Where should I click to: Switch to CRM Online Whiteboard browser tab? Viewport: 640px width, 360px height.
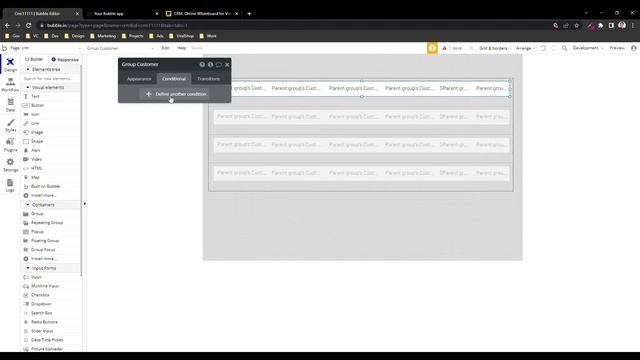(x=202, y=13)
